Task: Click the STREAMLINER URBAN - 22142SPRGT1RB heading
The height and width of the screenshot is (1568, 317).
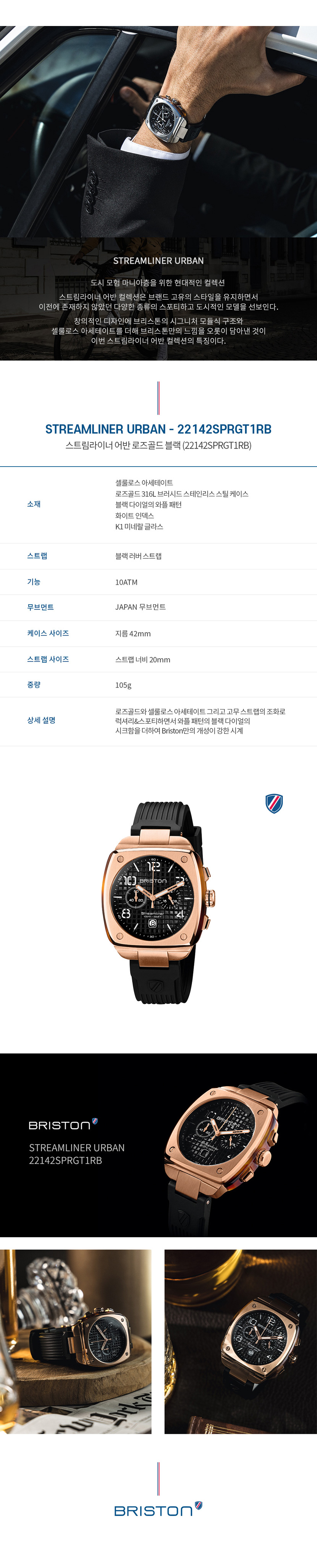Action: tap(158, 429)
